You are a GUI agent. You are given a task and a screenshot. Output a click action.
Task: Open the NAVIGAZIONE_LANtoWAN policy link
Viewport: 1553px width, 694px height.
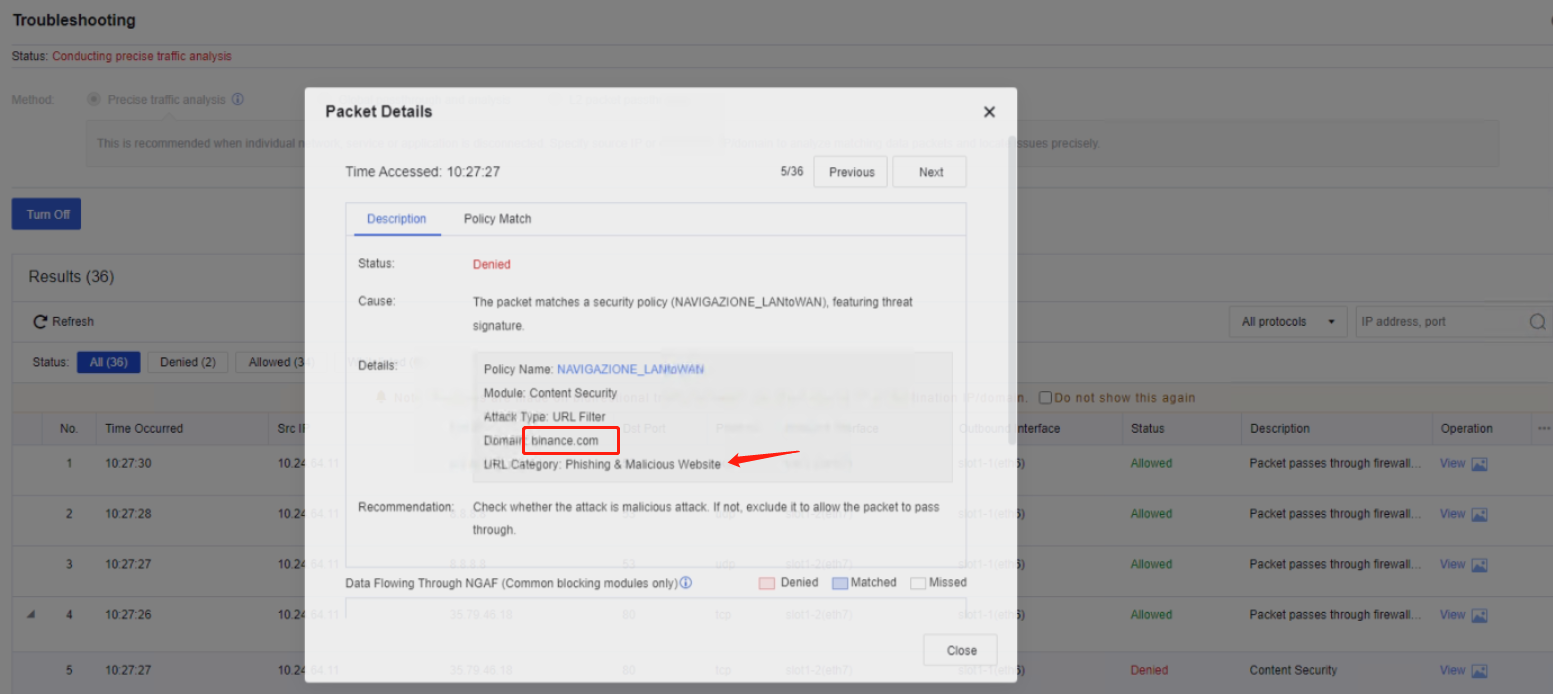[630, 369]
